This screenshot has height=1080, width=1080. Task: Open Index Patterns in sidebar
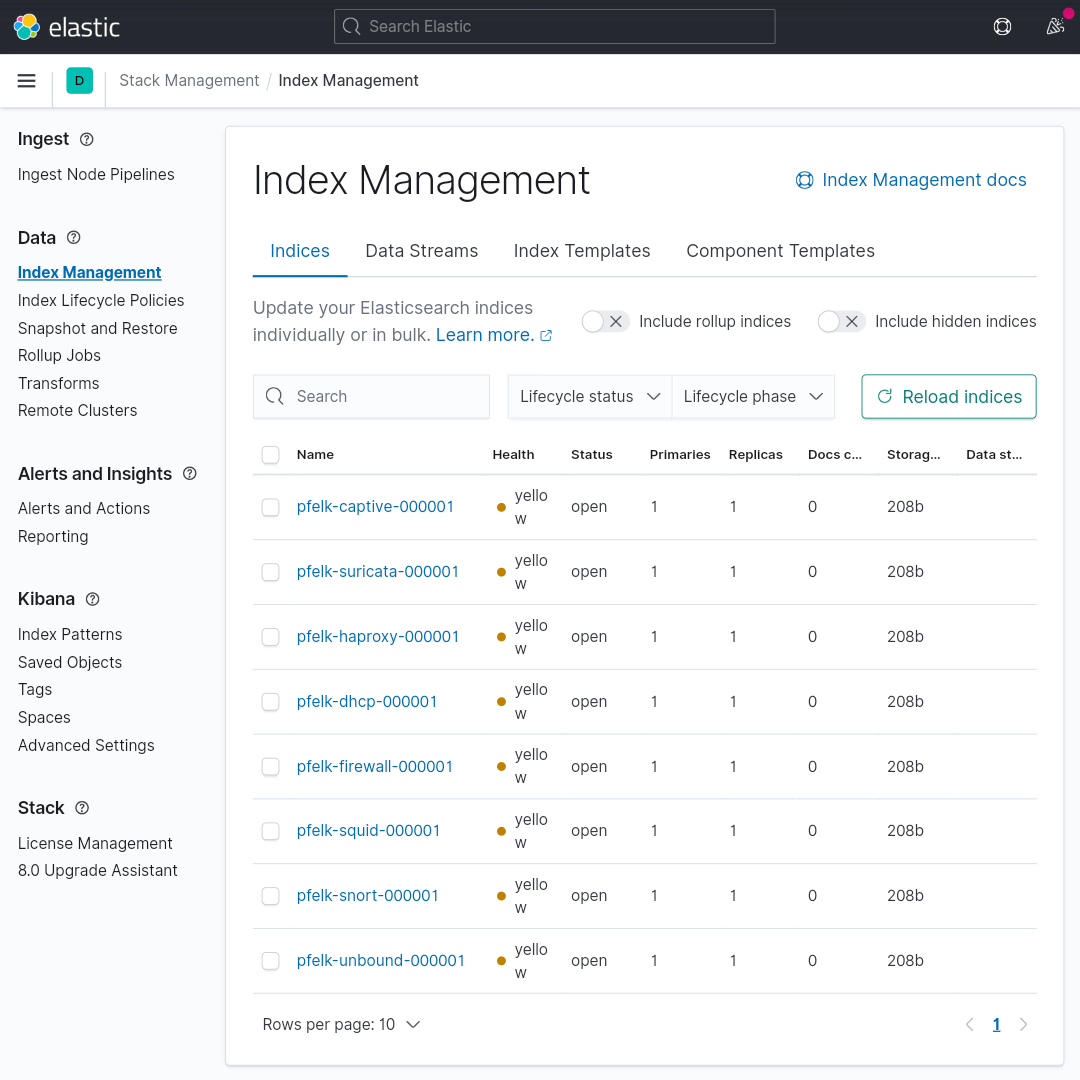[x=70, y=634]
